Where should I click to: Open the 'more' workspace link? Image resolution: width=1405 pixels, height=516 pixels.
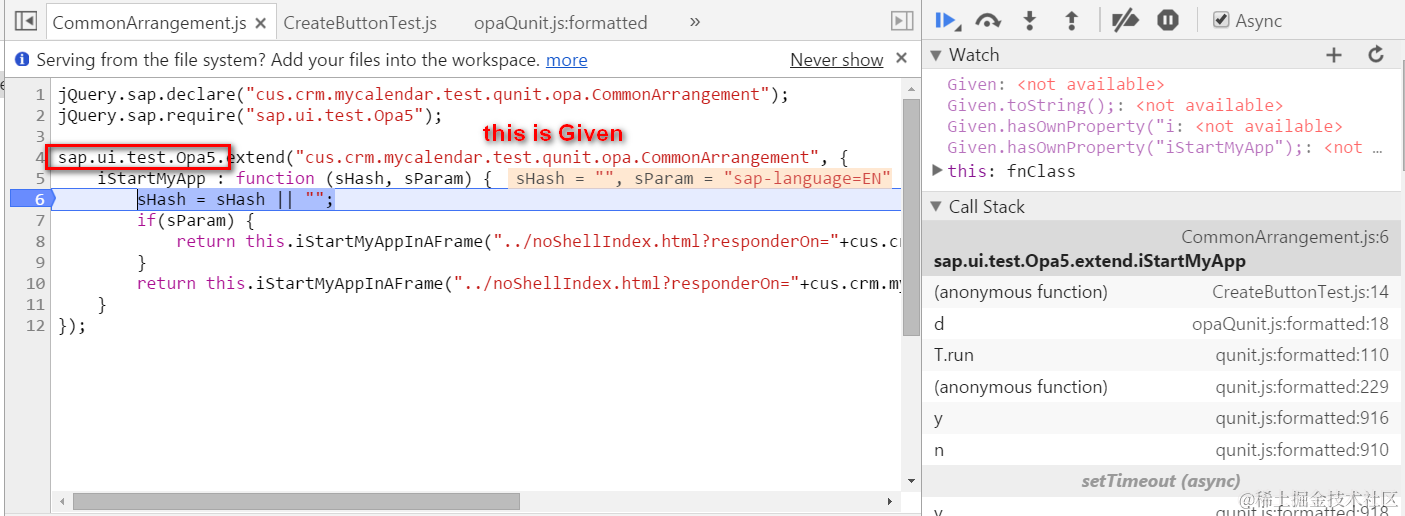(x=566, y=60)
